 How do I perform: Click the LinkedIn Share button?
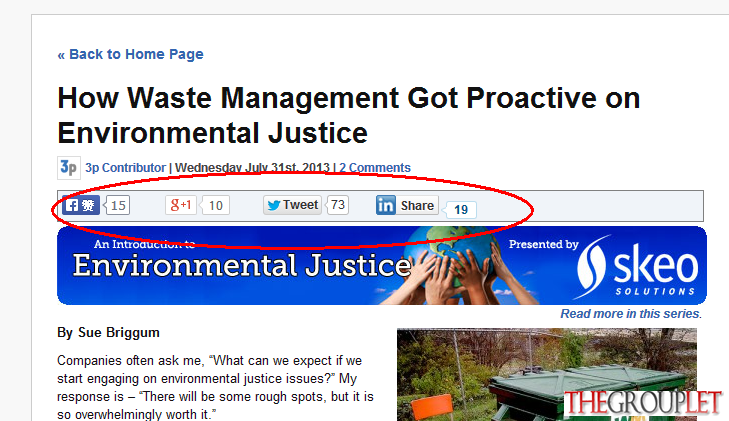(x=407, y=205)
